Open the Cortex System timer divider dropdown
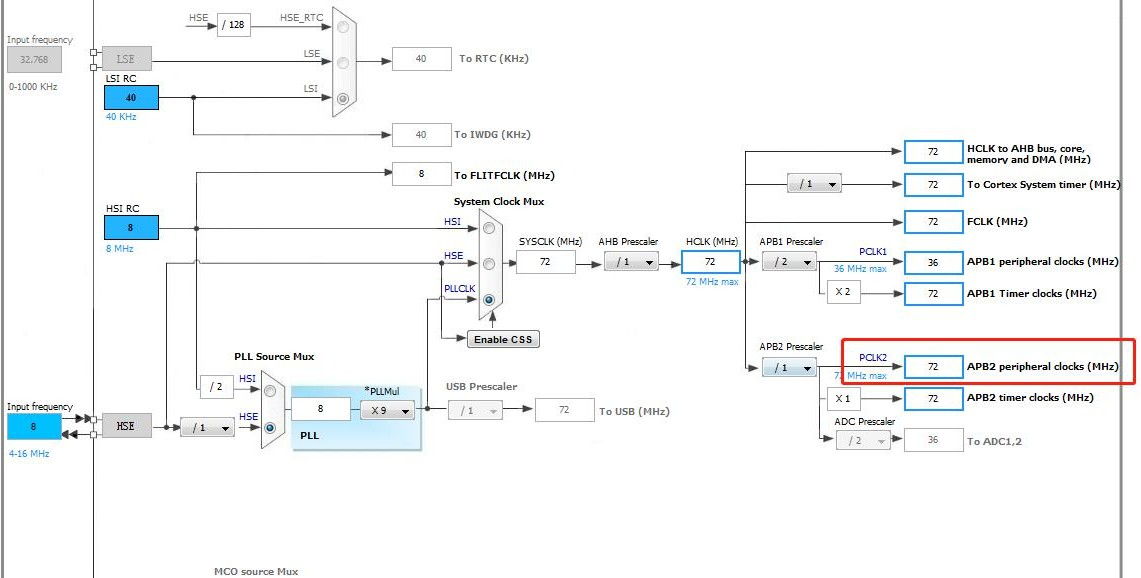1141x578 pixels. [x=814, y=184]
